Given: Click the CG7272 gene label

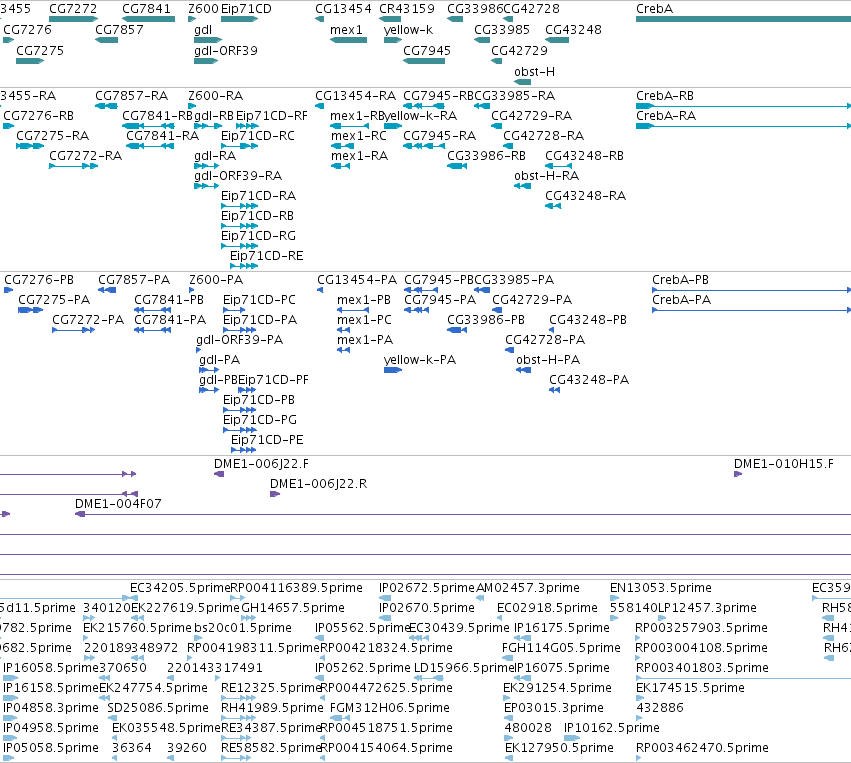Looking at the screenshot, I should 73,9.
